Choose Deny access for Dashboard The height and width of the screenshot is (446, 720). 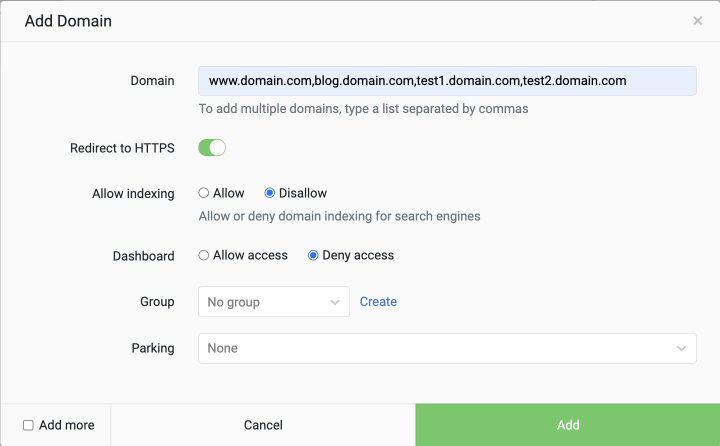(313, 255)
